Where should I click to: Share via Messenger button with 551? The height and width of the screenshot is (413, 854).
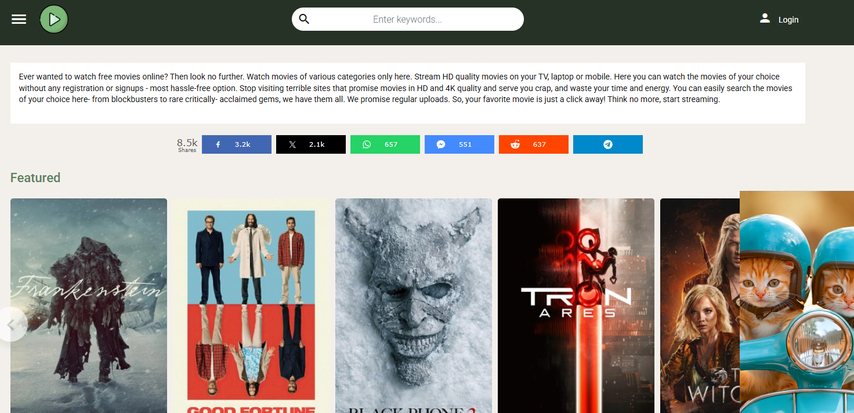click(x=459, y=144)
